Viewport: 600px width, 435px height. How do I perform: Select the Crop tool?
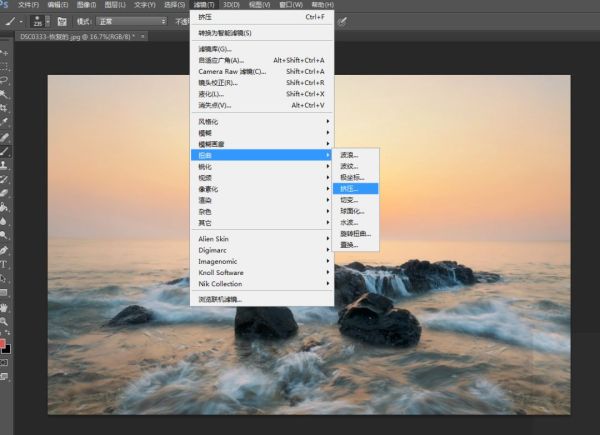(4, 108)
